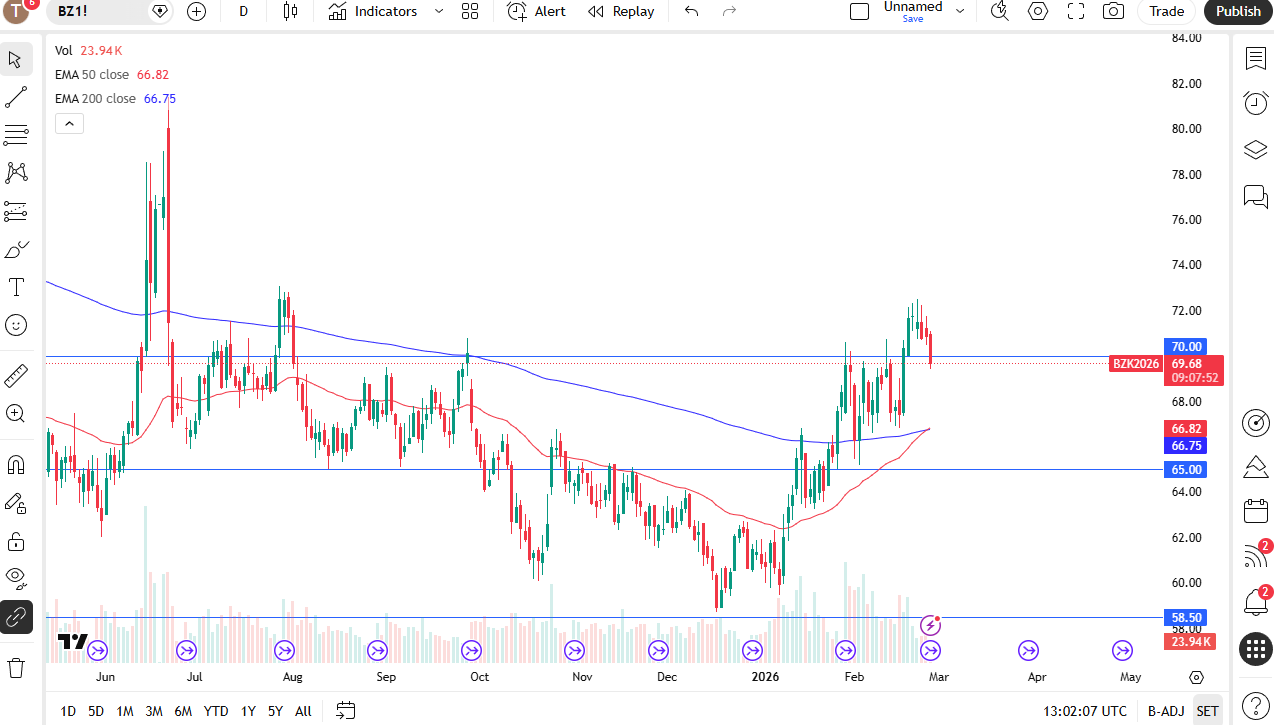Open the chats panel

coord(1255,196)
